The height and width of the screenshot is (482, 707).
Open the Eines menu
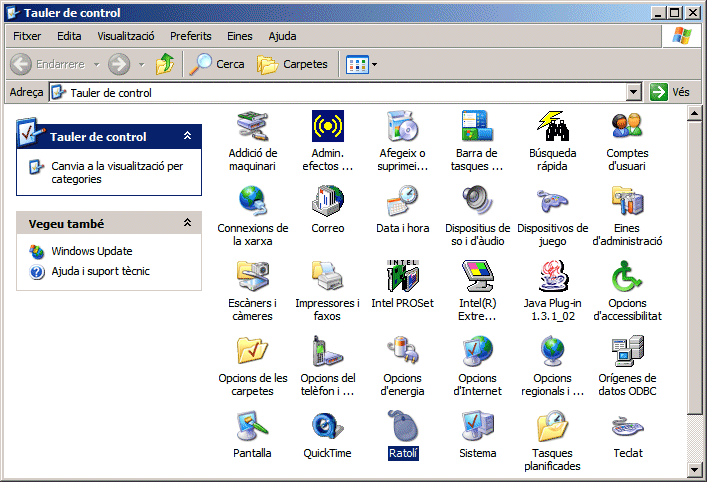[239, 36]
